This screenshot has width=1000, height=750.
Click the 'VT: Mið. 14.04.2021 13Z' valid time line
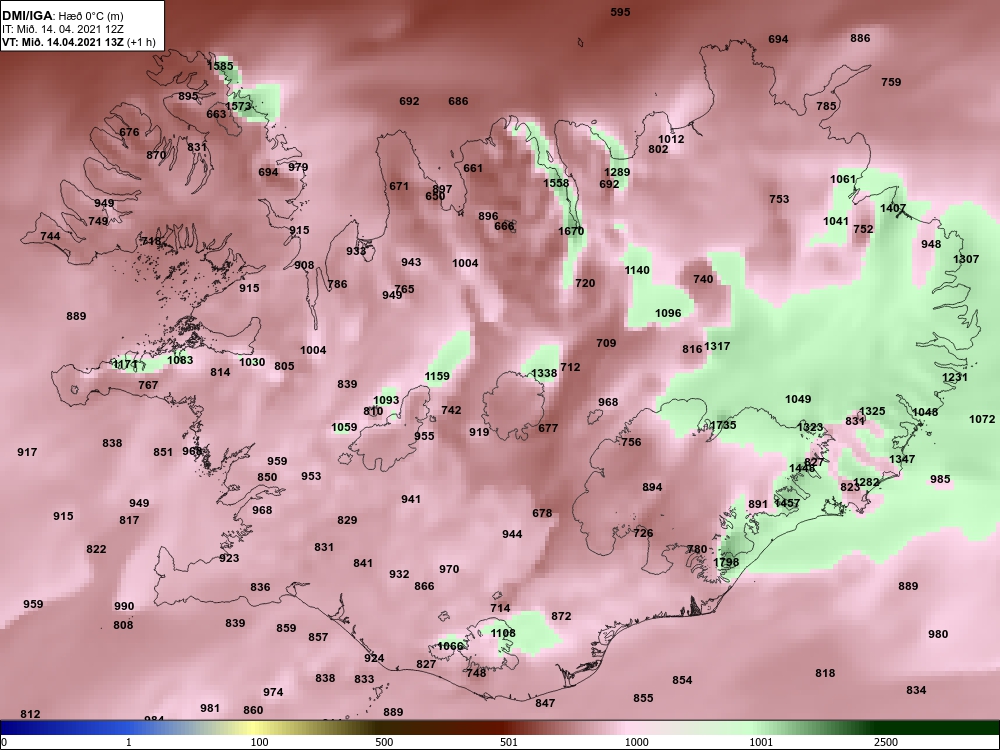pyautogui.click(x=64, y=42)
